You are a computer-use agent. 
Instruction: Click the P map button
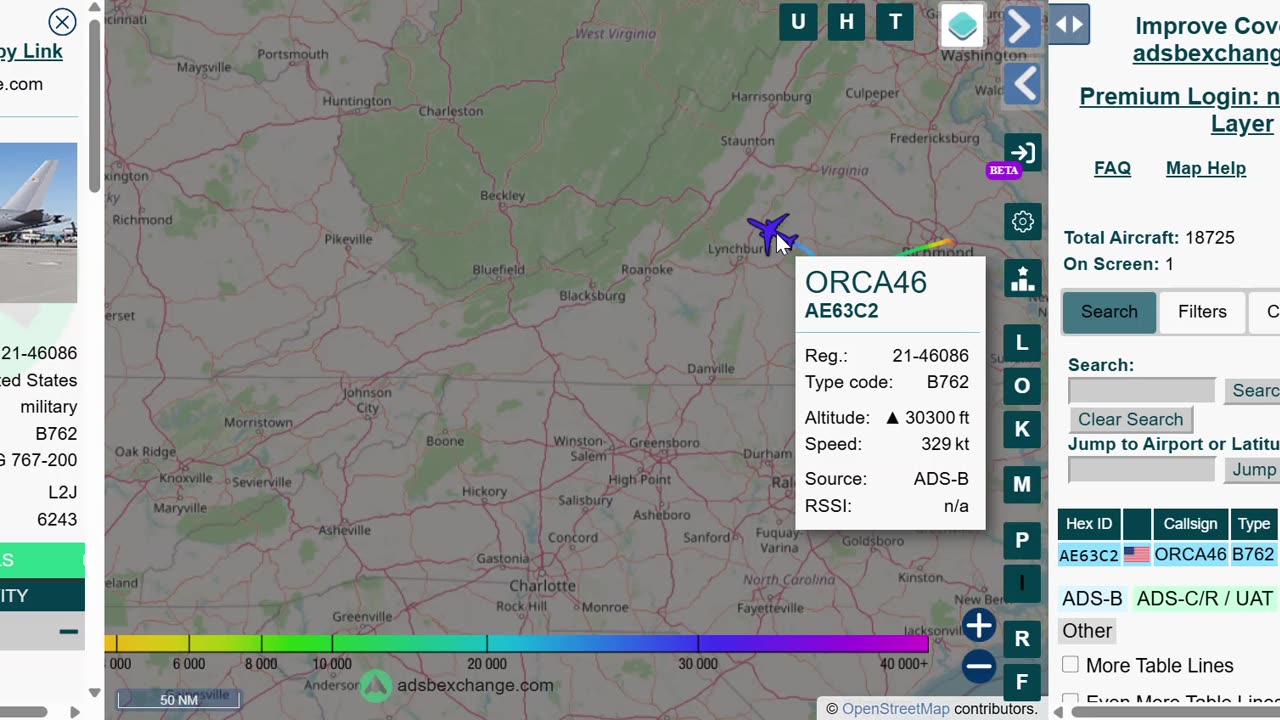pyautogui.click(x=1022, y=540)
